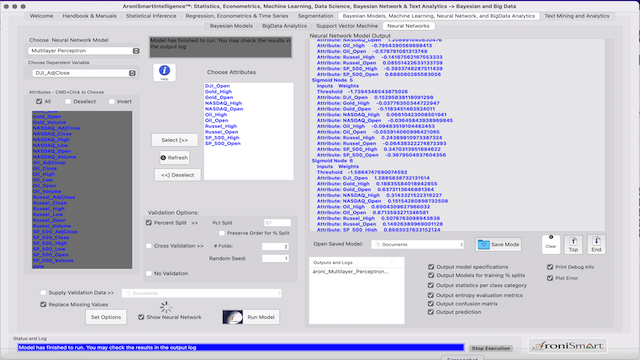Jump to End of output log
The height and width of the screenshot is (360, 640).
596,244
